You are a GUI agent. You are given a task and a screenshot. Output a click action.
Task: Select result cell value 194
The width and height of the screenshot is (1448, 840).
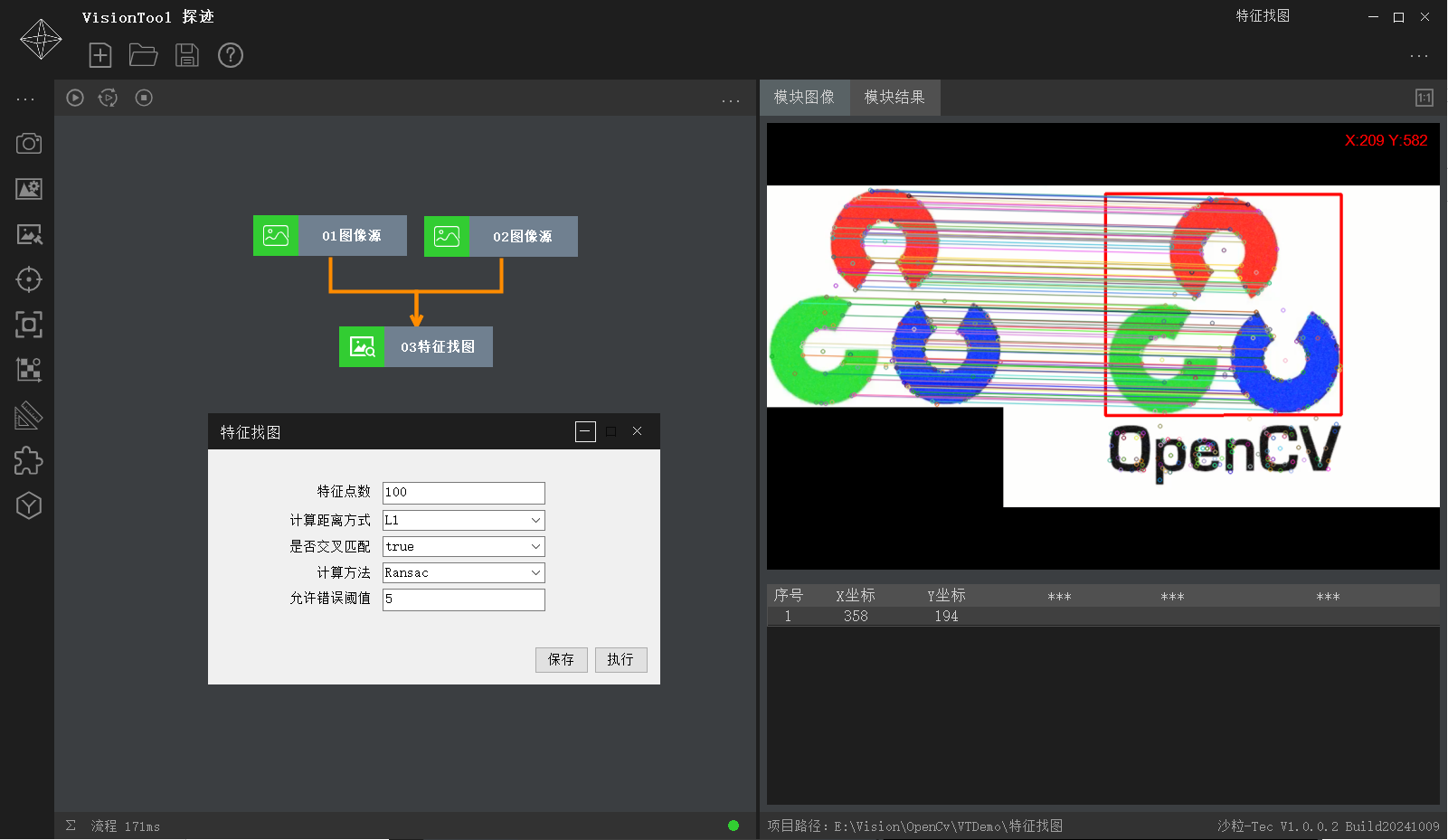pyautogui.click(x=946, y=616)
